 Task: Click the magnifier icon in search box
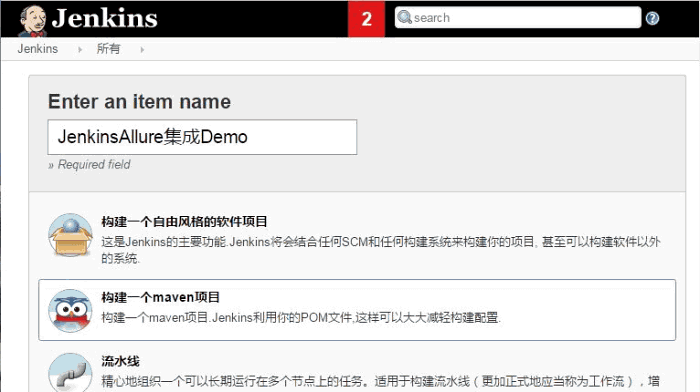point(404,17)
